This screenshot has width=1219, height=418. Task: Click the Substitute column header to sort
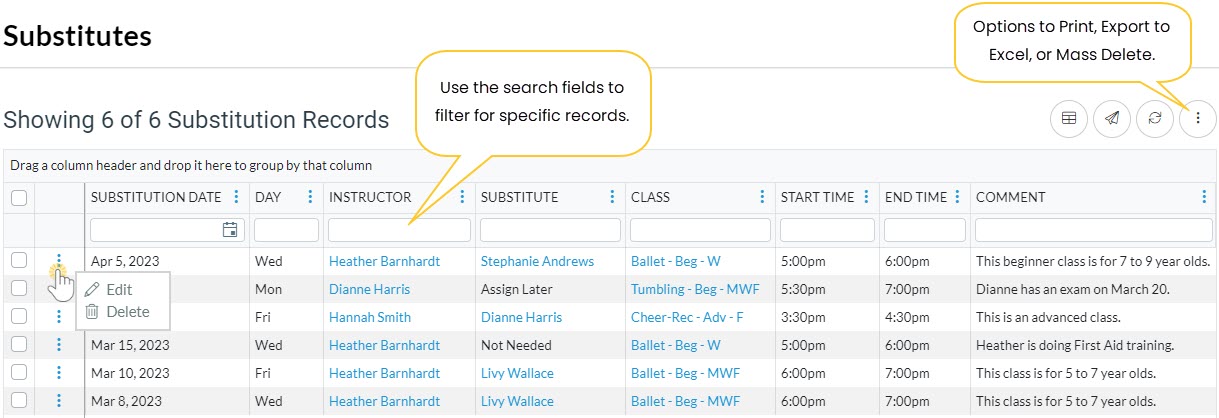coord(520,197)
